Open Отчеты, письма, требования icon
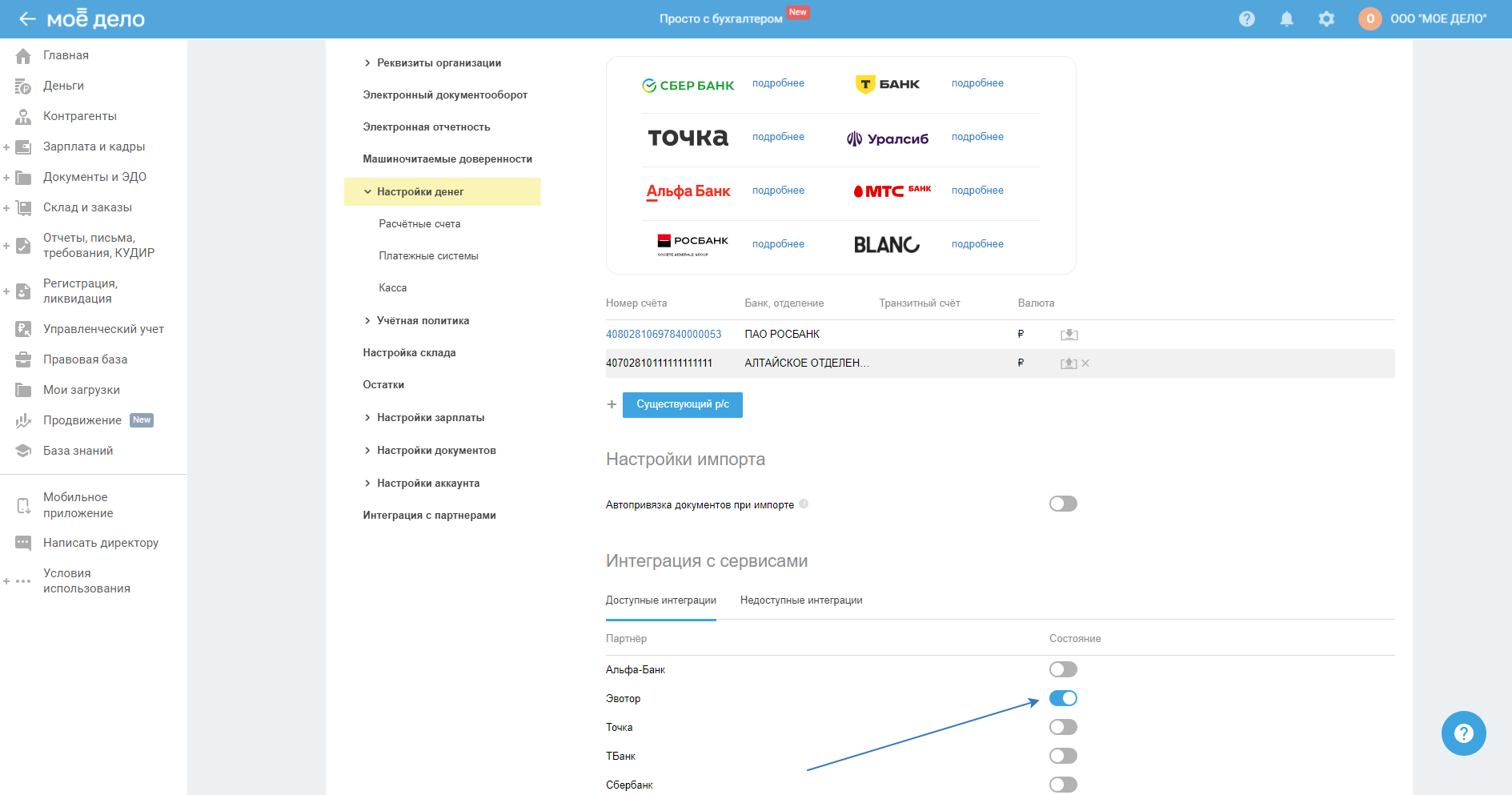The width and height of the screenshot is (1512, 795). (x=23, y=245)
